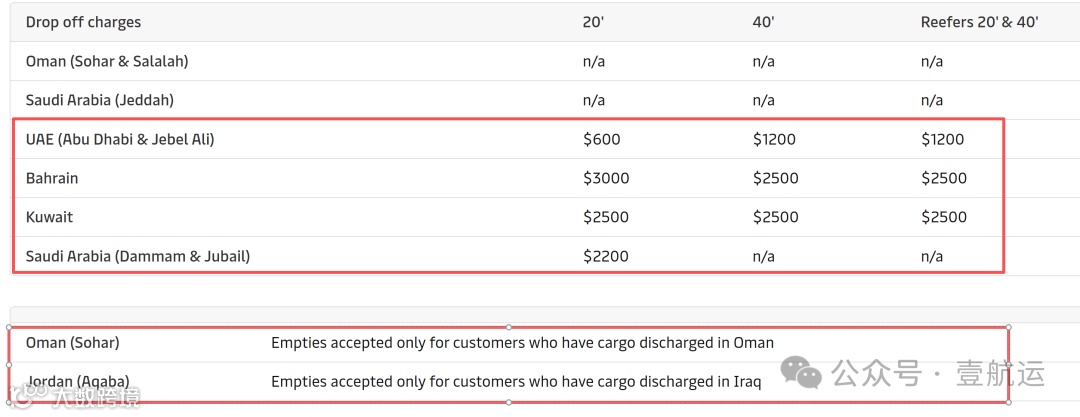Click the right-middle selection resize handle
The width and height of the screenshot is (1080, 417).
[1008, 364]
